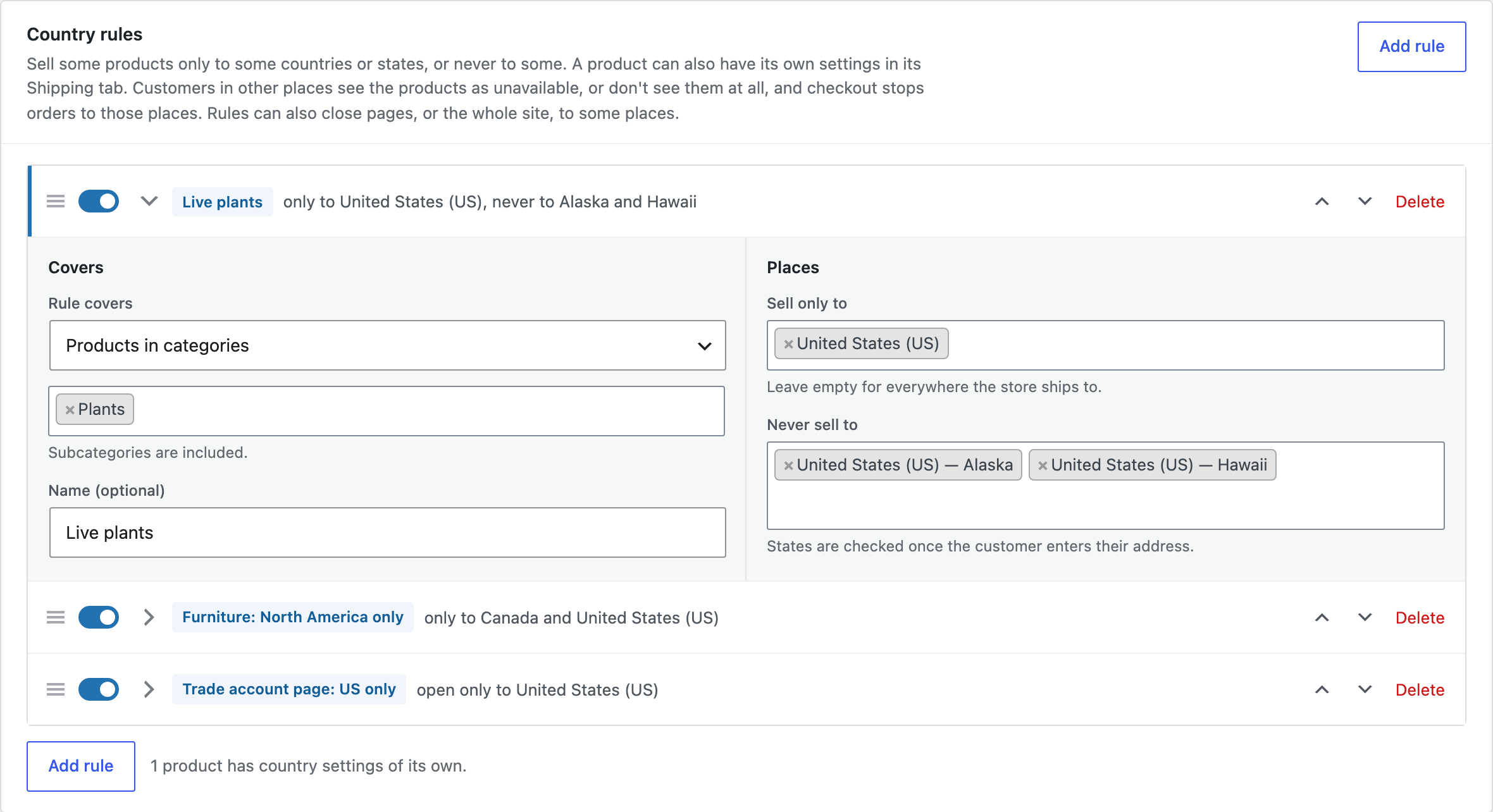Viewport: 1493px width, 812px height.
Task: Click the bottom Add rule button
Action: [x=81, y=766]
